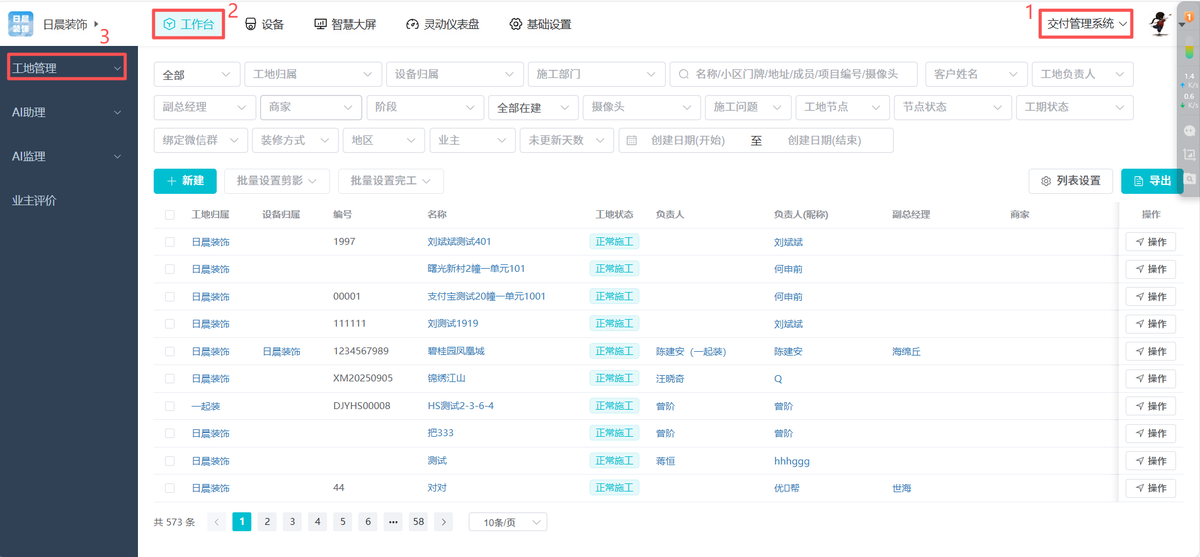This screenshot has width=1200, height=557.
Task: Click the 列表设置 button
Action: pos(1071,181)
